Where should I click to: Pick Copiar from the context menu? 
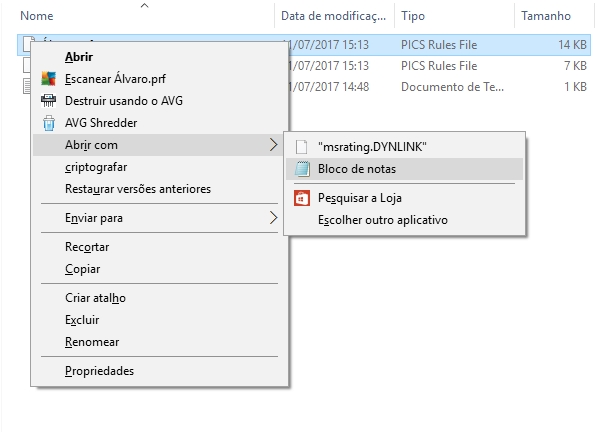click(x=82, y=269)
